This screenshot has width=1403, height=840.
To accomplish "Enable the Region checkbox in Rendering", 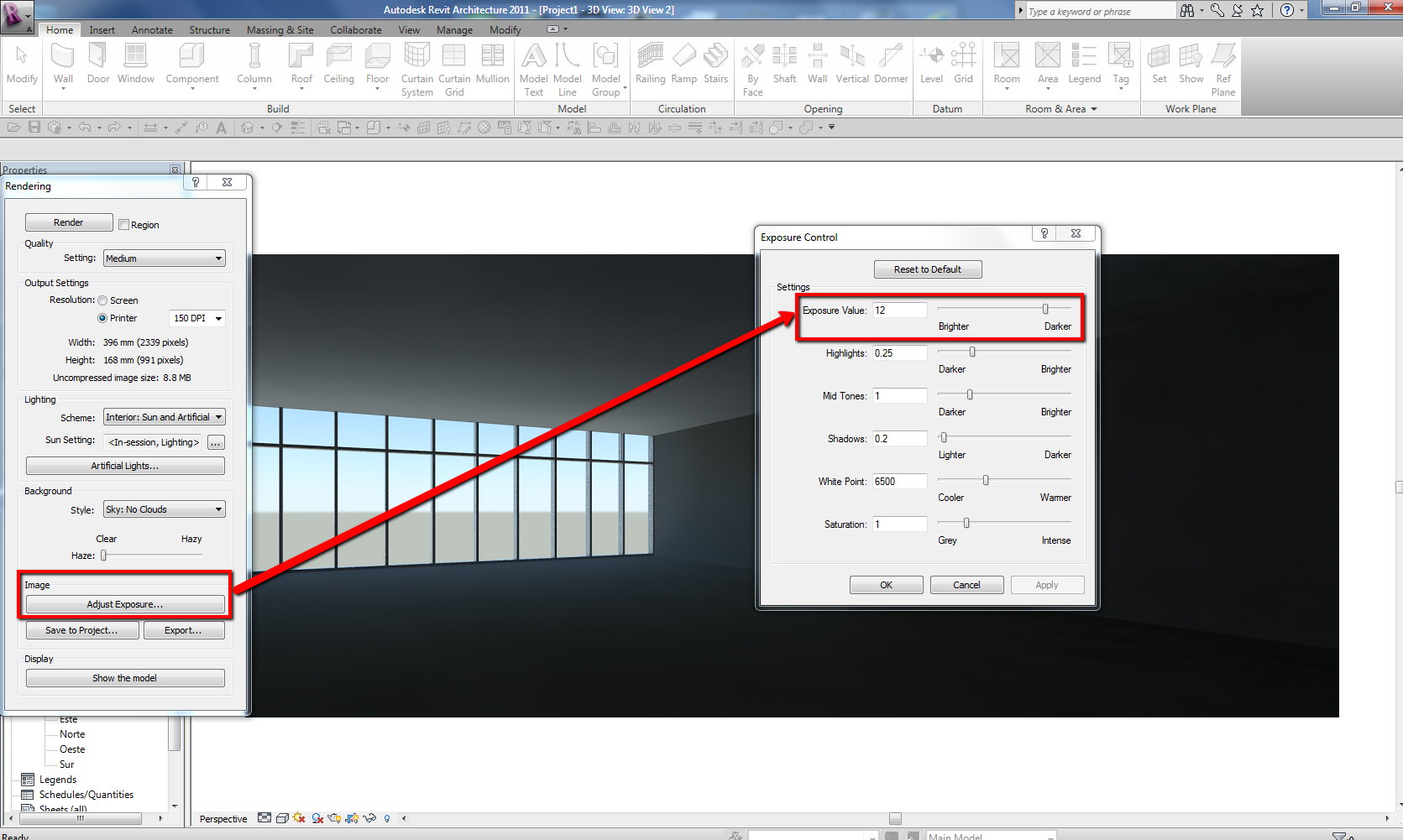I will pyautogui.click(x=123, y=225).
